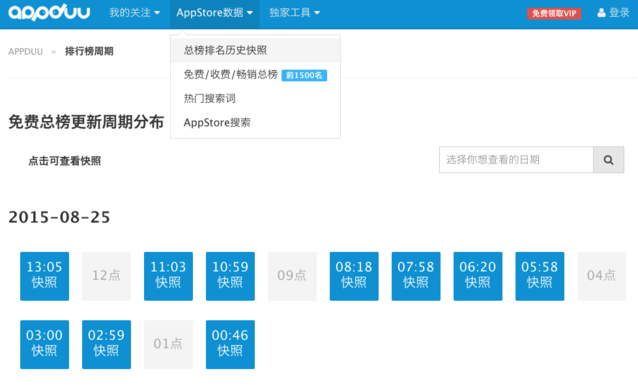The image size is (638, 386).
Task: Open the 03:00 快照 snapshot
Action: [45, 345]
